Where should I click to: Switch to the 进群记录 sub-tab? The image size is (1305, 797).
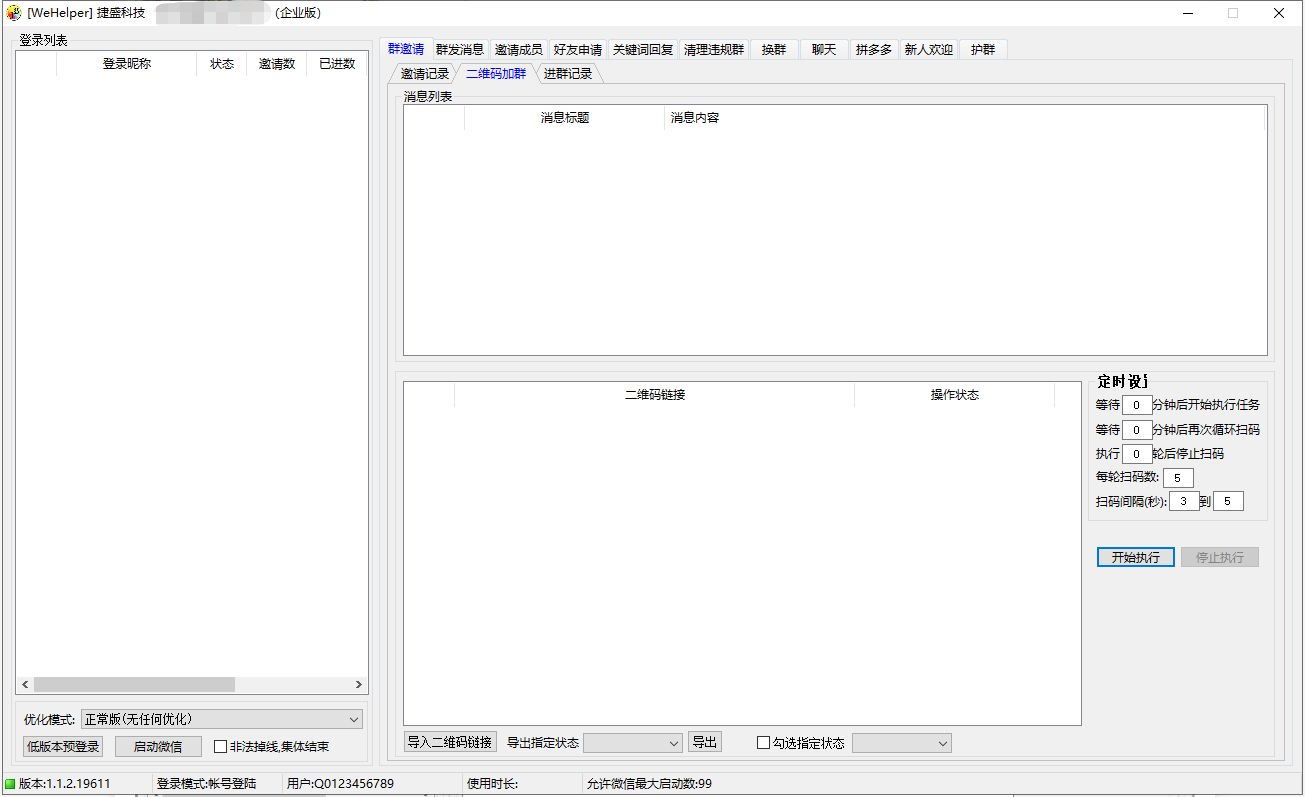coord(568,72)
